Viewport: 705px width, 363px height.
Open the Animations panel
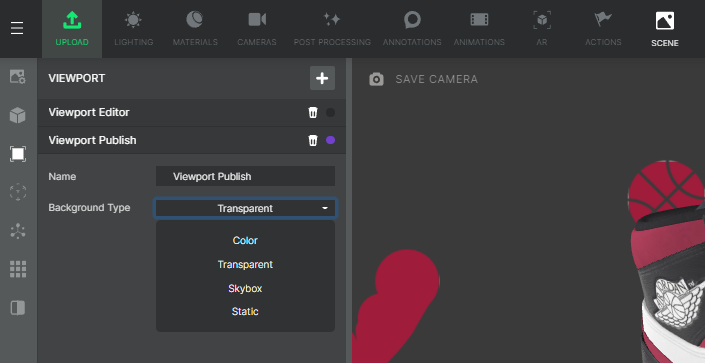pos(479,29)
